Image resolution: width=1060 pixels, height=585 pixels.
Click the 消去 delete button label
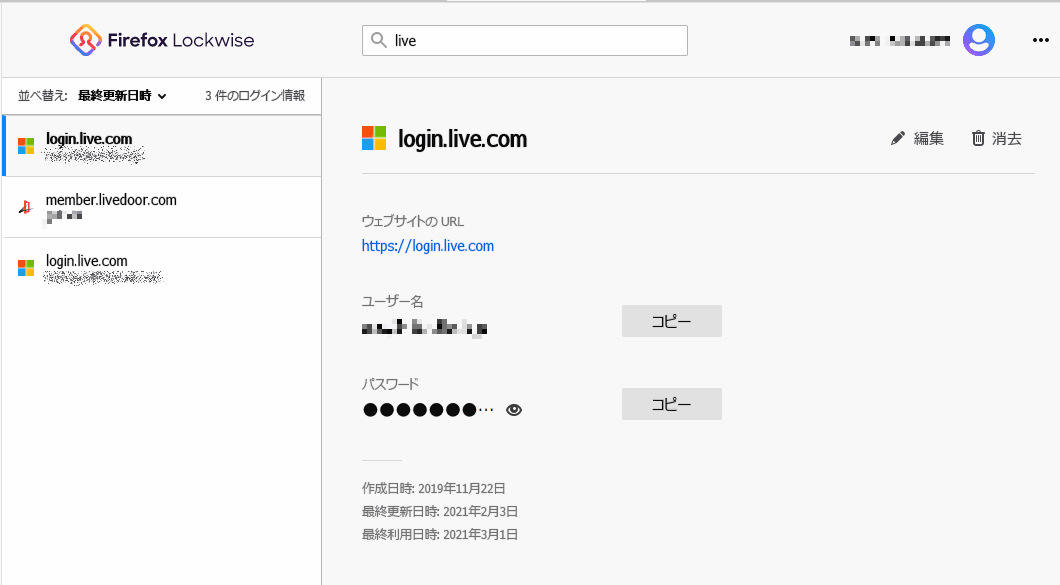1007,139
